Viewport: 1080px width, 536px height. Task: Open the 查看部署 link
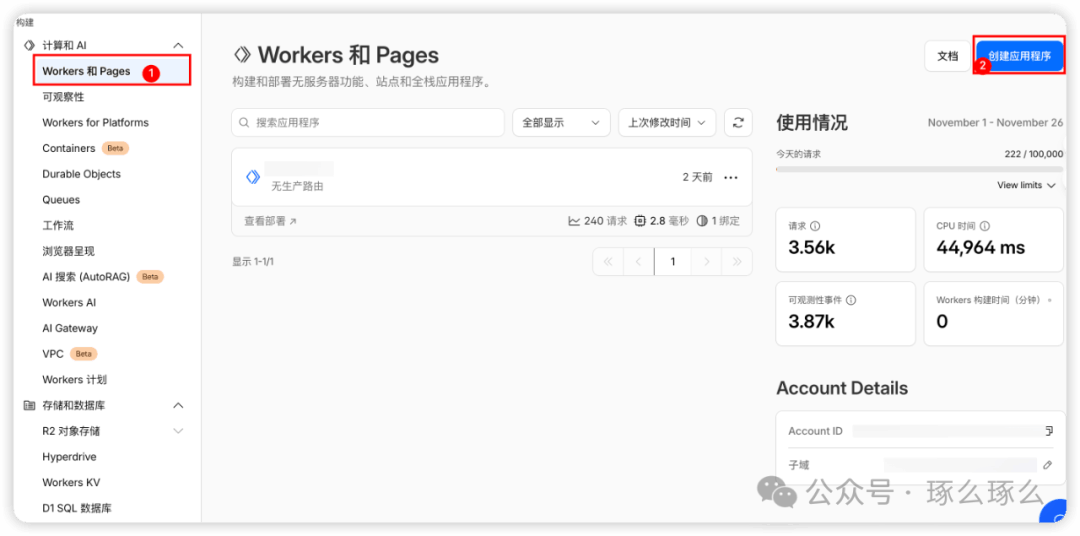pyautogui.click(x=270, y=221)
